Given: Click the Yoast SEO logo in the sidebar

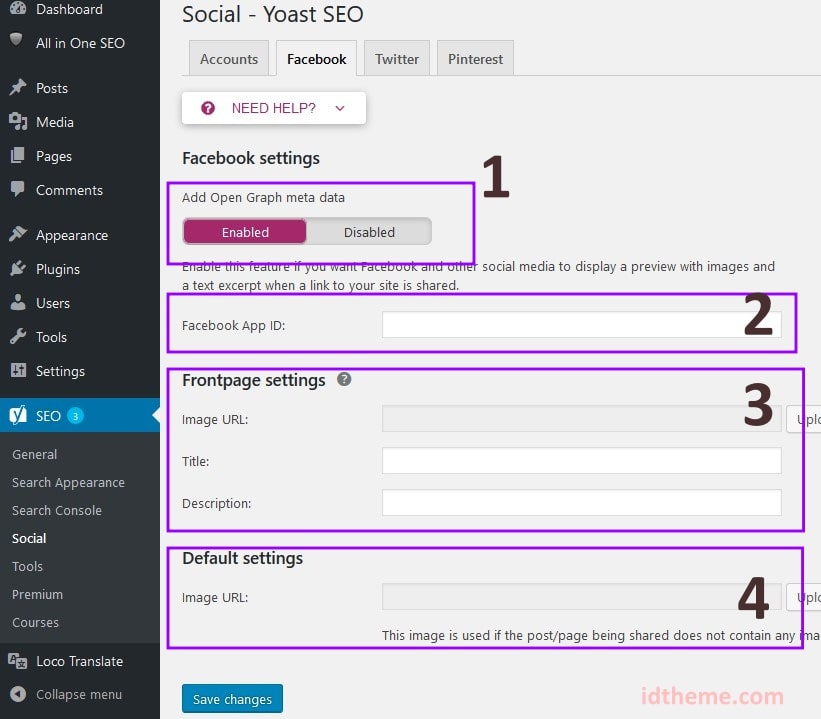Looking at the screenshot, I should tap(16, 414).
